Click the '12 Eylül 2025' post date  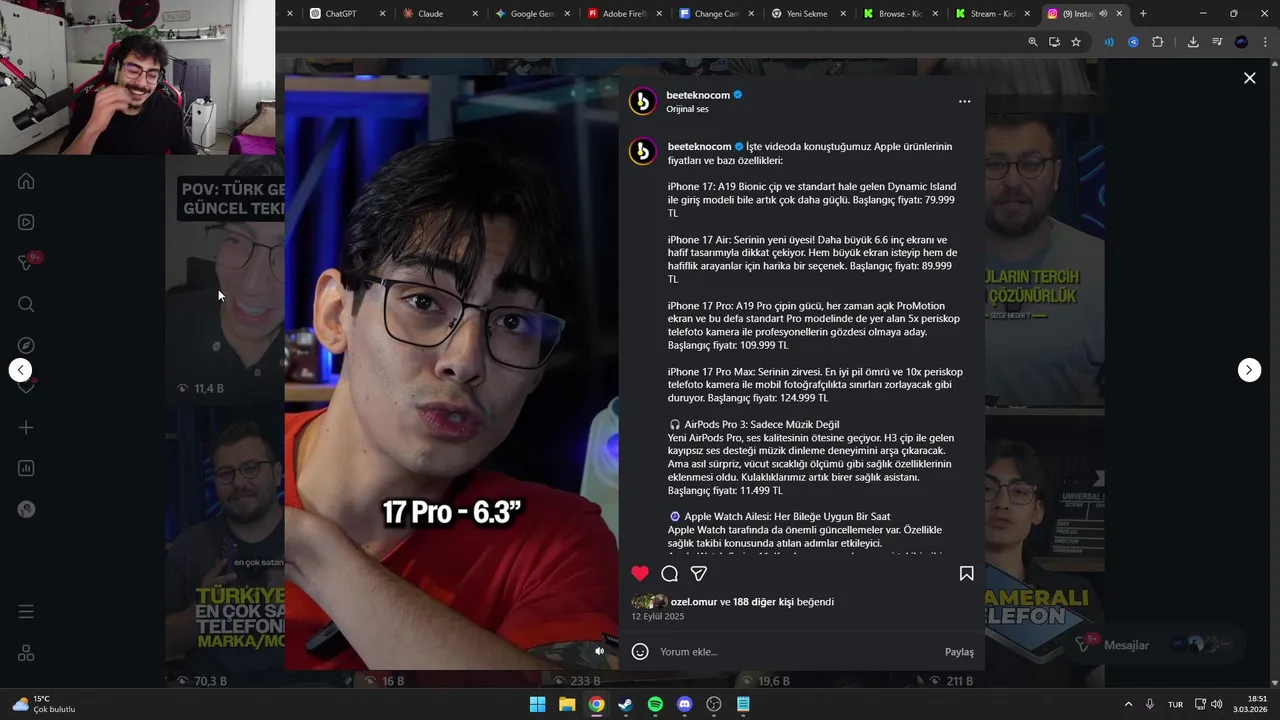658,617
